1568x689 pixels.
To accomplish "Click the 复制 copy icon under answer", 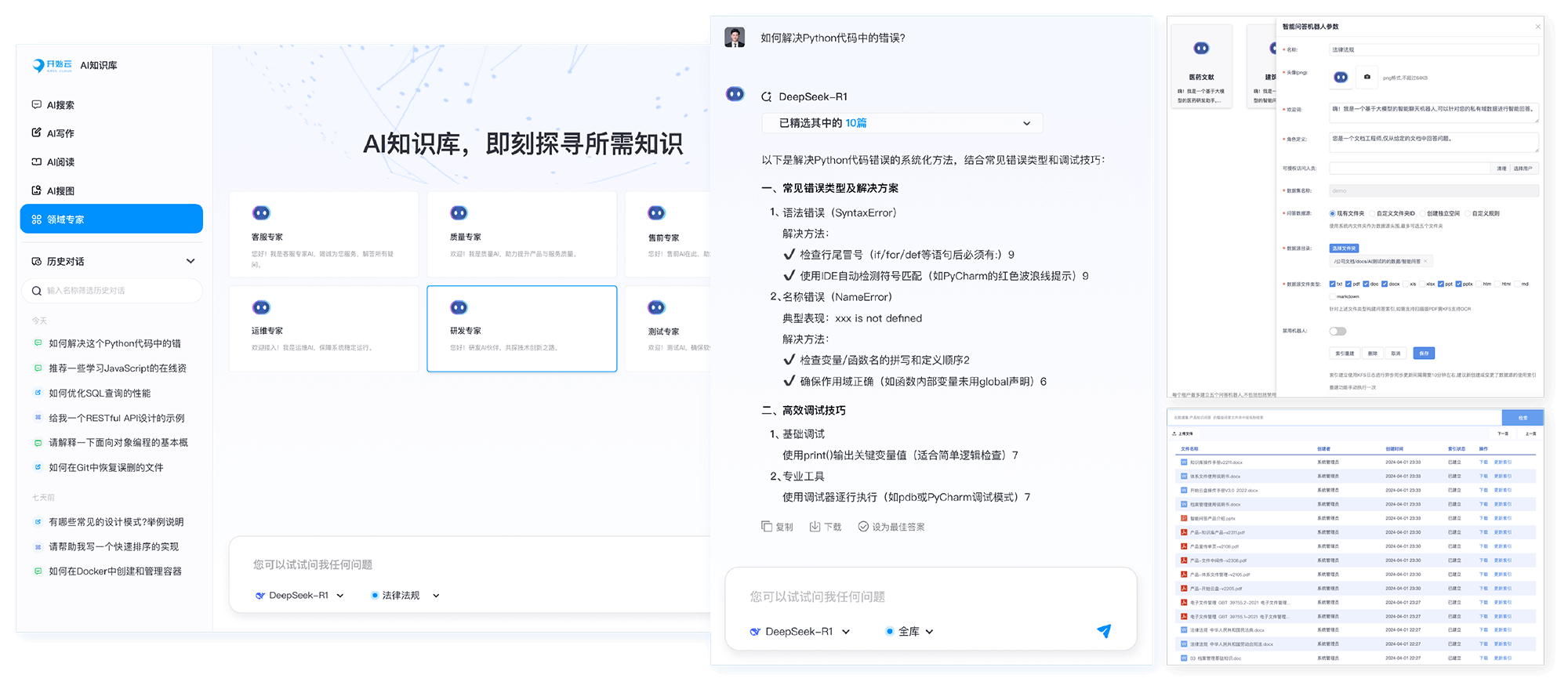I will pos(767,527).
